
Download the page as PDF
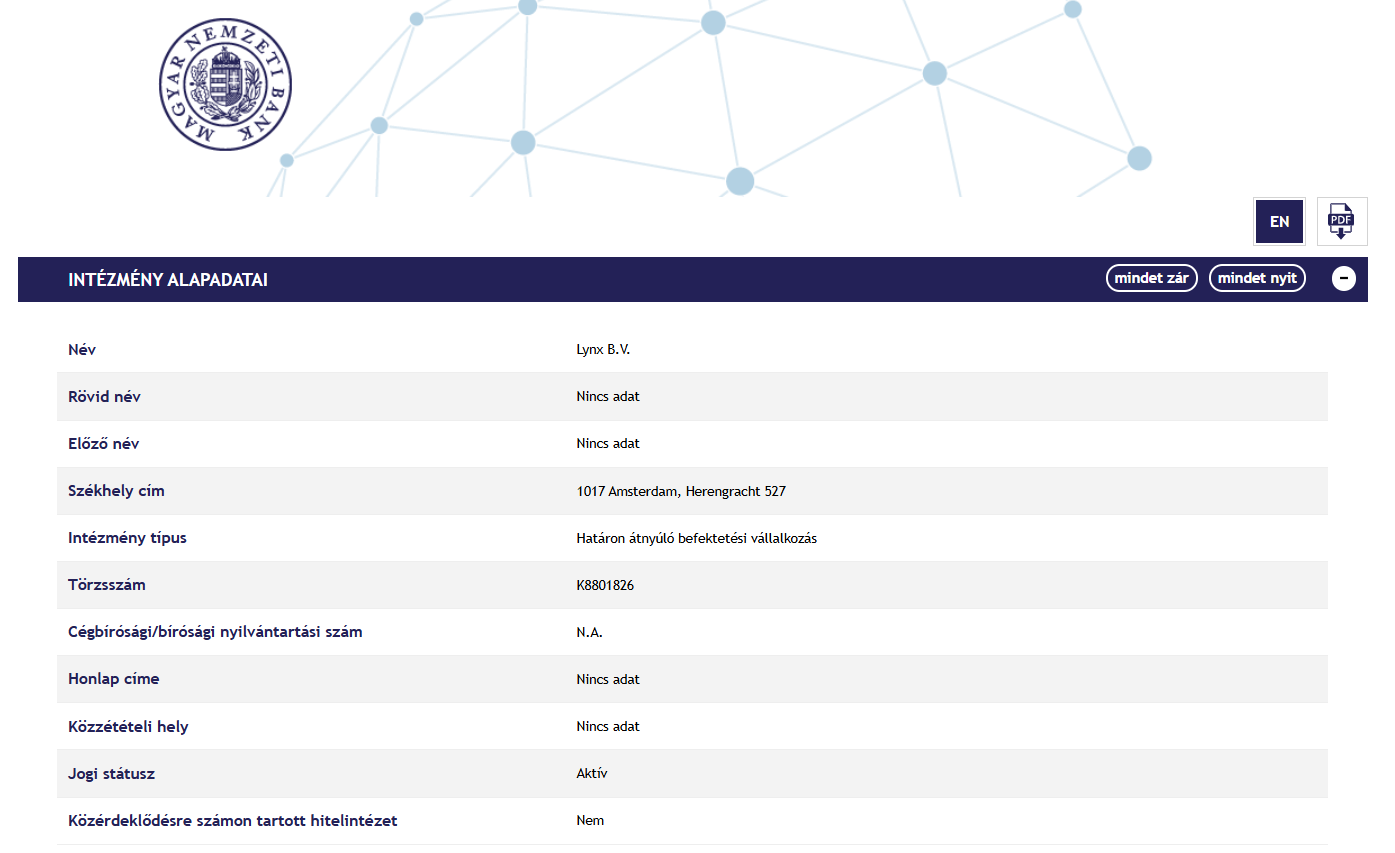[1341, 221]
